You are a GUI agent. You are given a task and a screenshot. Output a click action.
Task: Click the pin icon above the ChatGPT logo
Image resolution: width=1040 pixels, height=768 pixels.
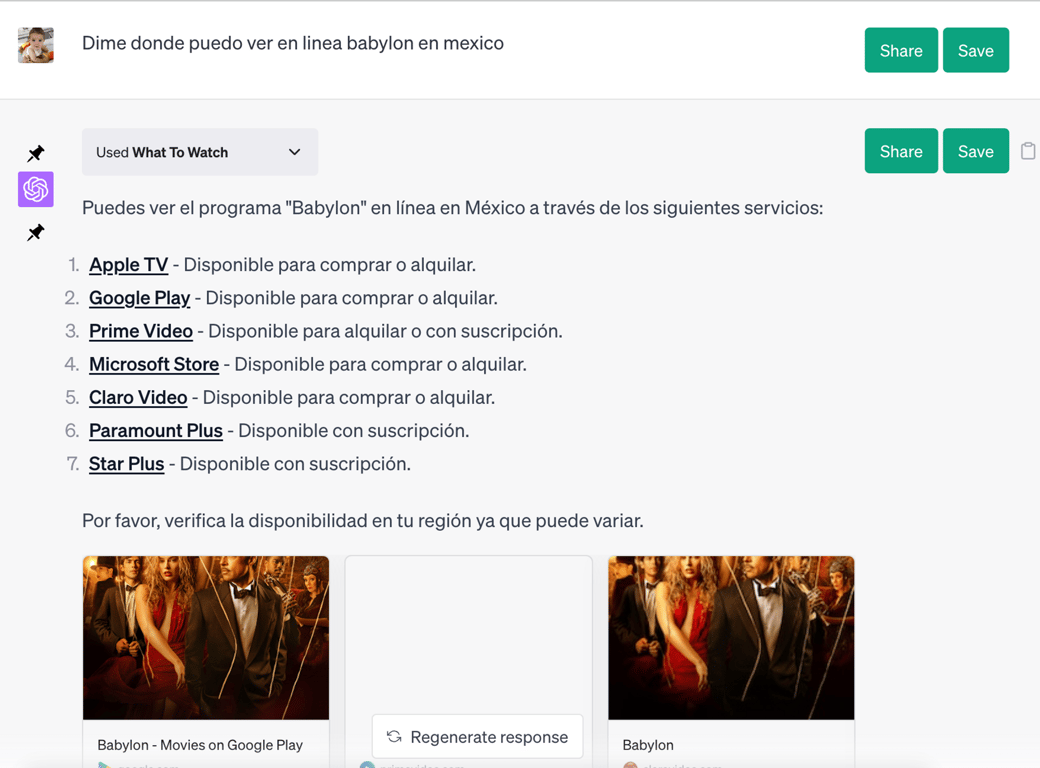36,153
